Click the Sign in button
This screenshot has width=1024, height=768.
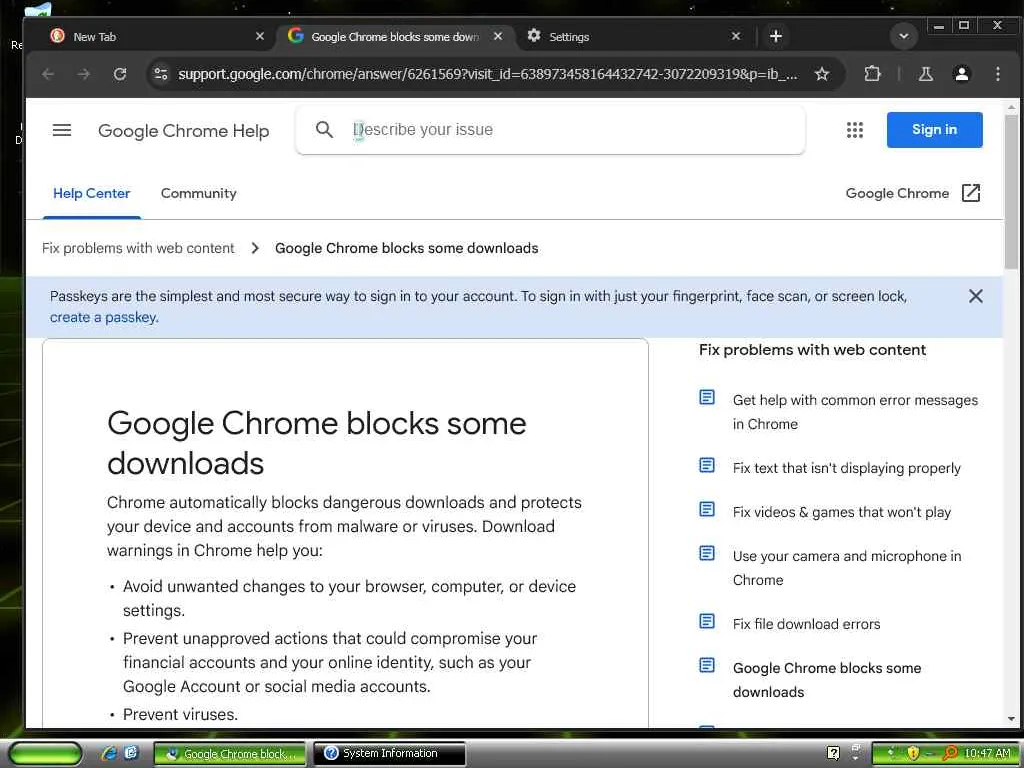[935, 129]
